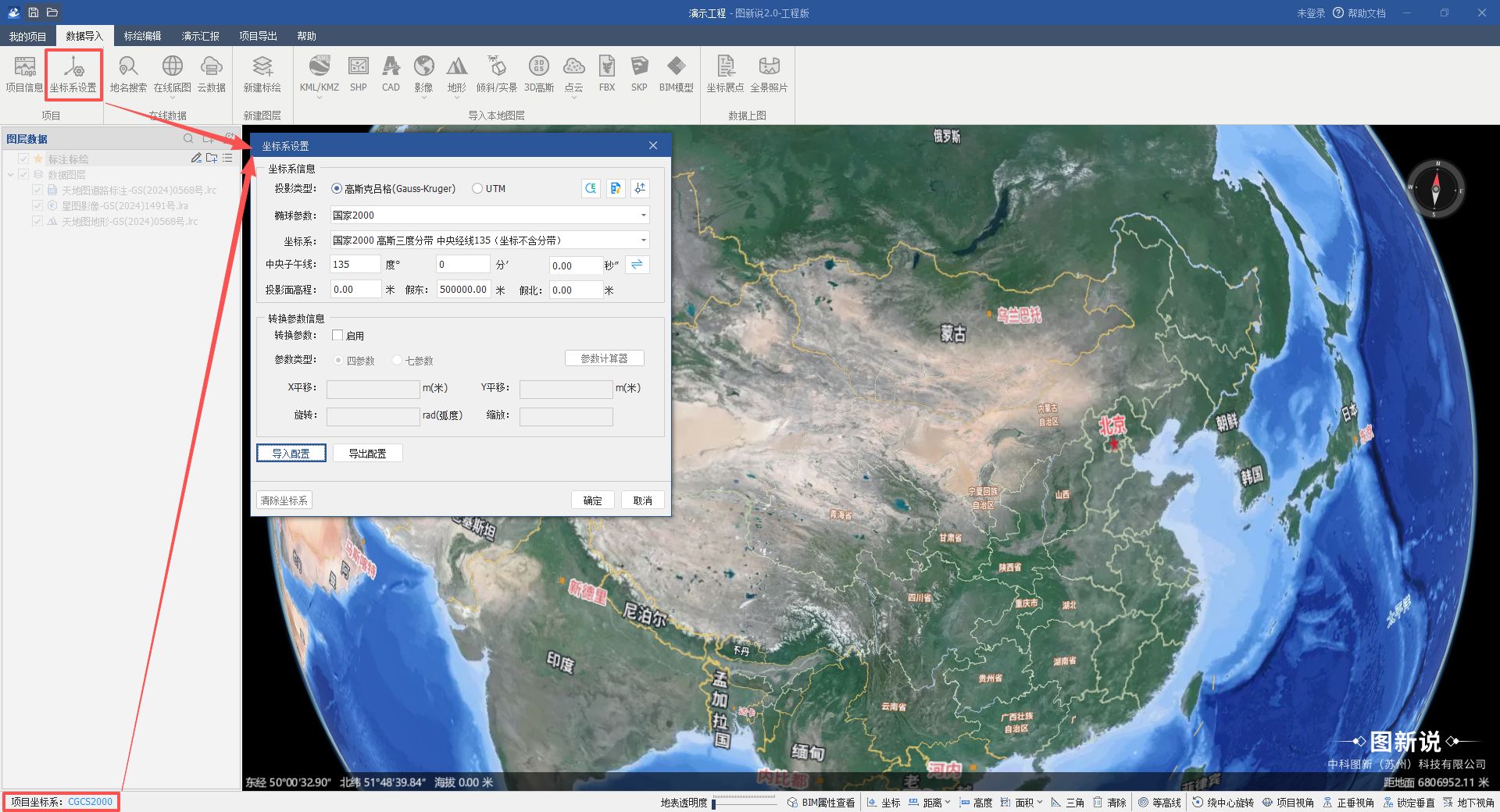Image resolution: width=1500 pixels, height=812 pixels.
Task: Open 坐标展点 coordinate plotting tool
Action: 726,75
